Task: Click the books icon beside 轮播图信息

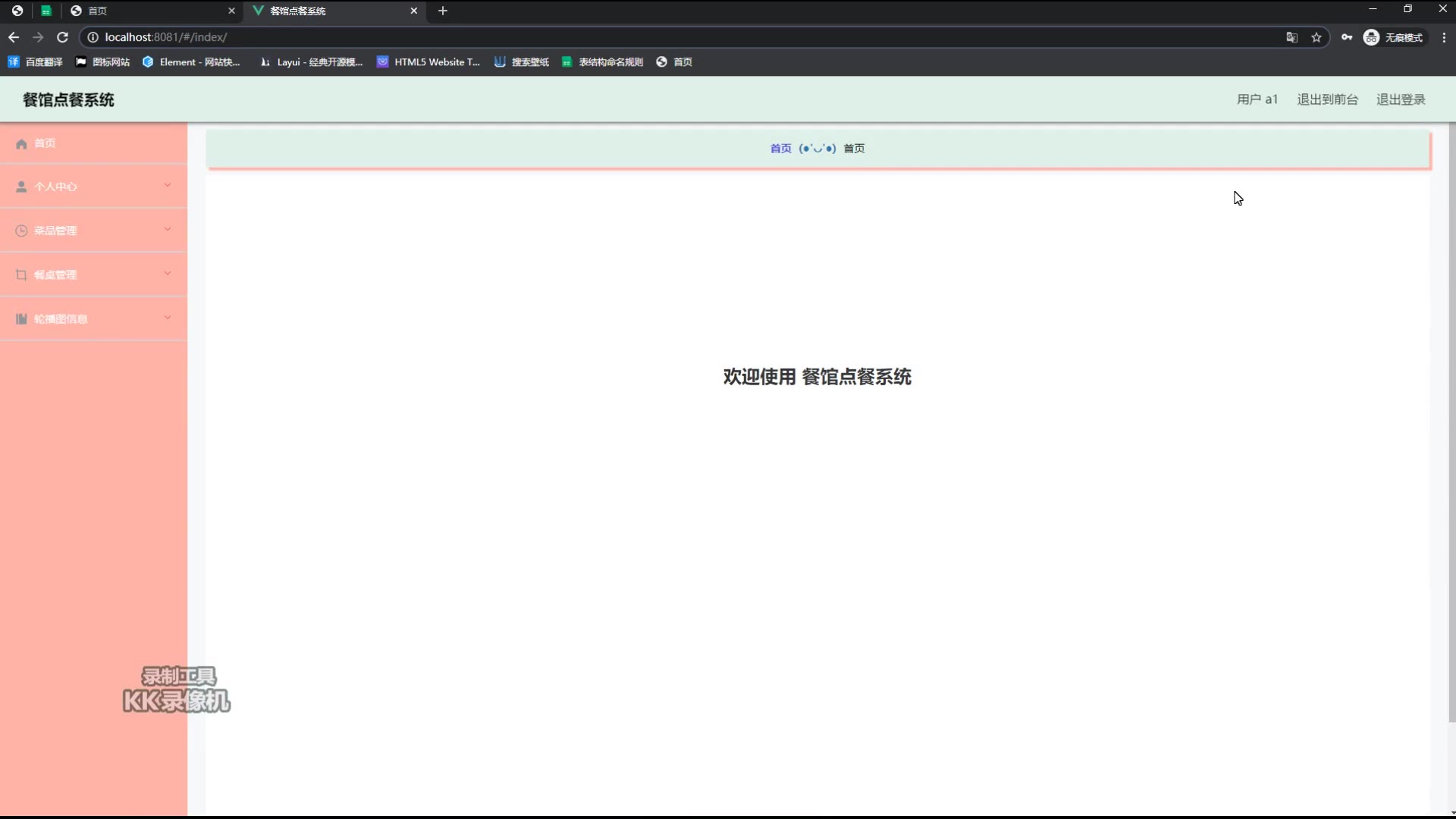Action: pos(21,319)
